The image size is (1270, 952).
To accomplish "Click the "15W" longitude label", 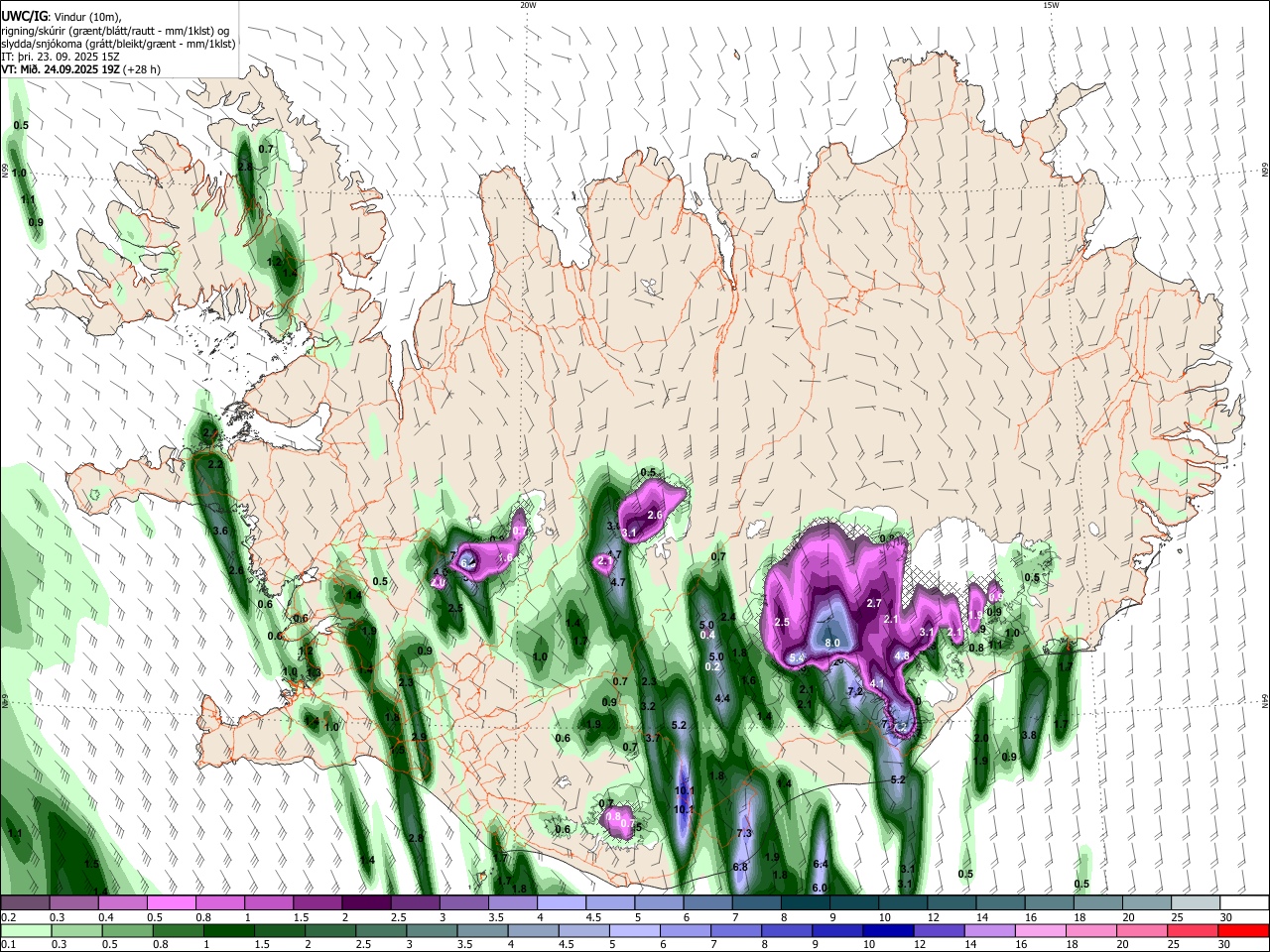I will [1051, 5].
